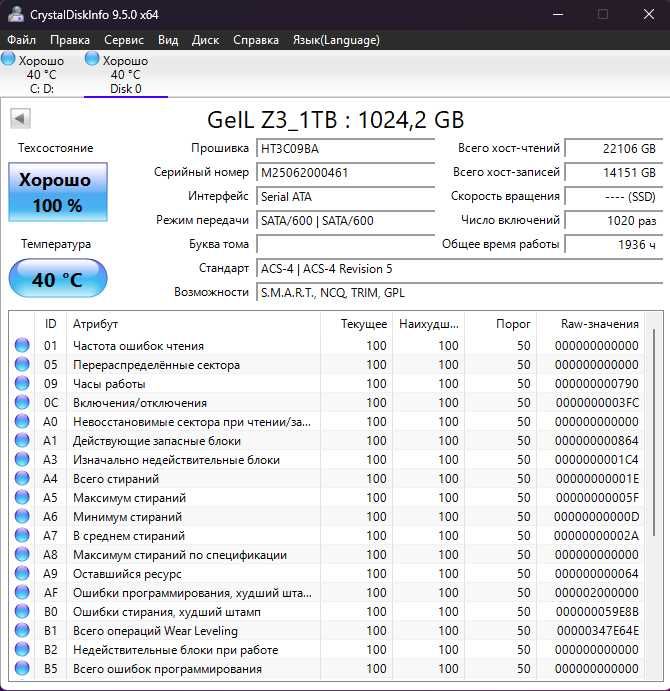670x691 pixels.
Task: Click the blue status orb of Disk 0
Action: (x=92, y=59)
